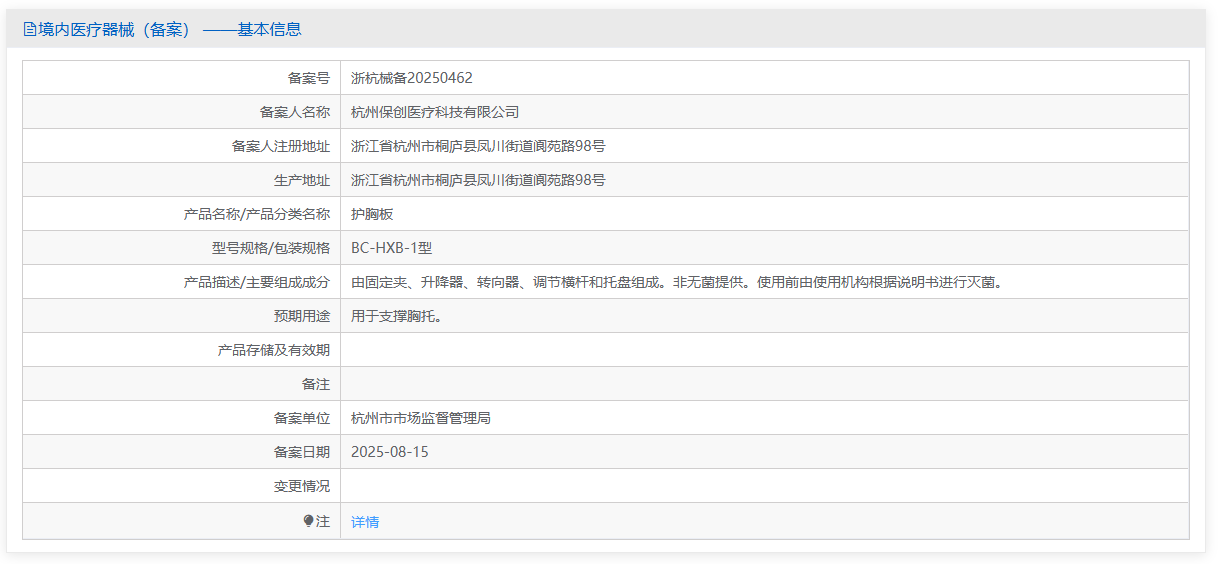Click the lightbulb icon next to 注
This screenshot has width=1219, height=564.
click(x=308, y=521)
